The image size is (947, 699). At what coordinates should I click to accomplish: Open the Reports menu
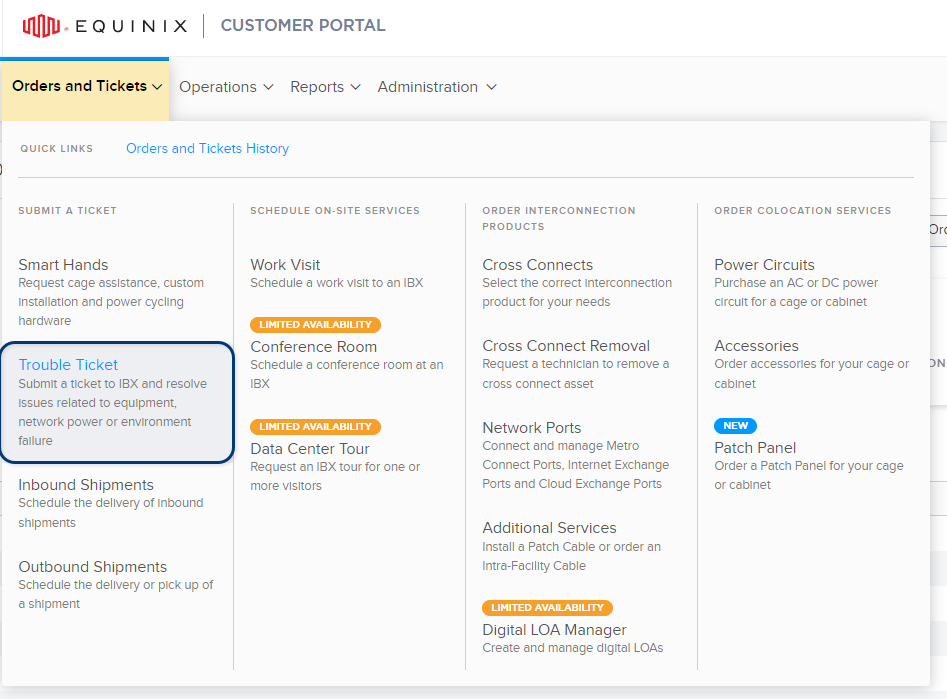325,87
